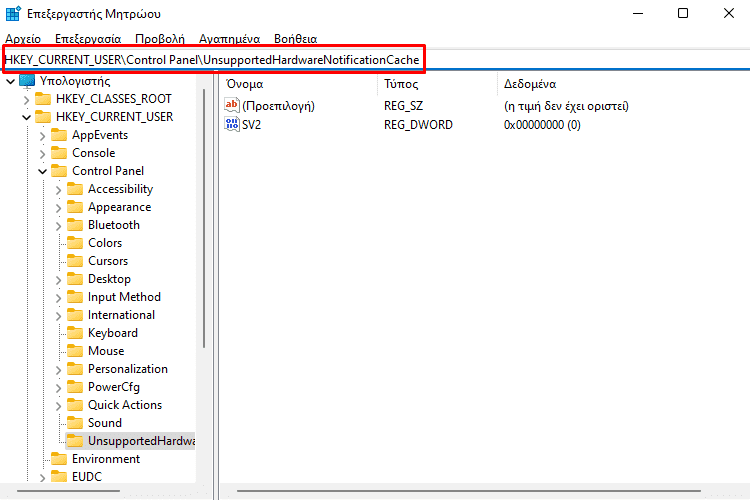Open the Προβολή menu
Viewport: 750px width, 500px height.
tap(160, 39)
